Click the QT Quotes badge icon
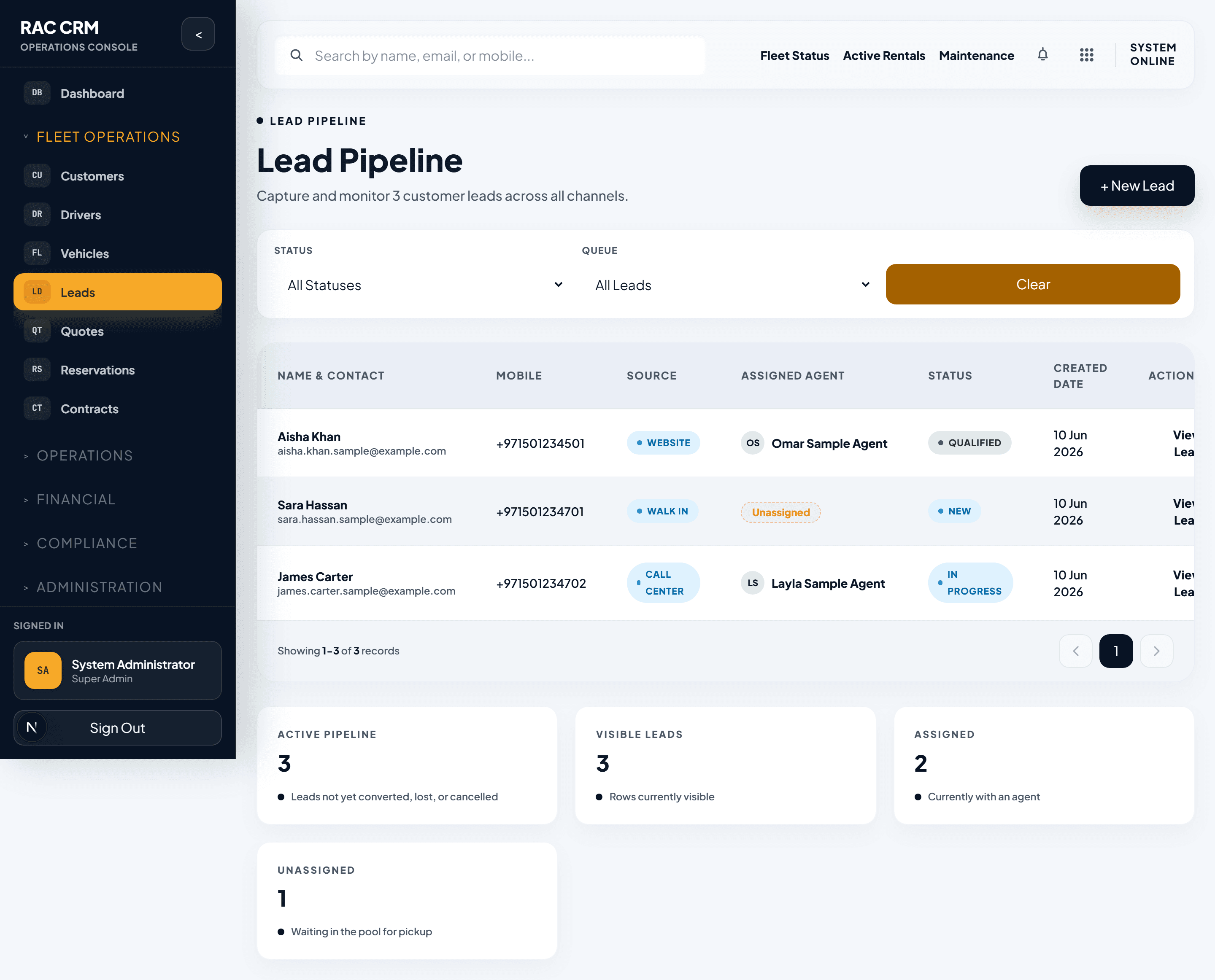 (x=37, y=331)
